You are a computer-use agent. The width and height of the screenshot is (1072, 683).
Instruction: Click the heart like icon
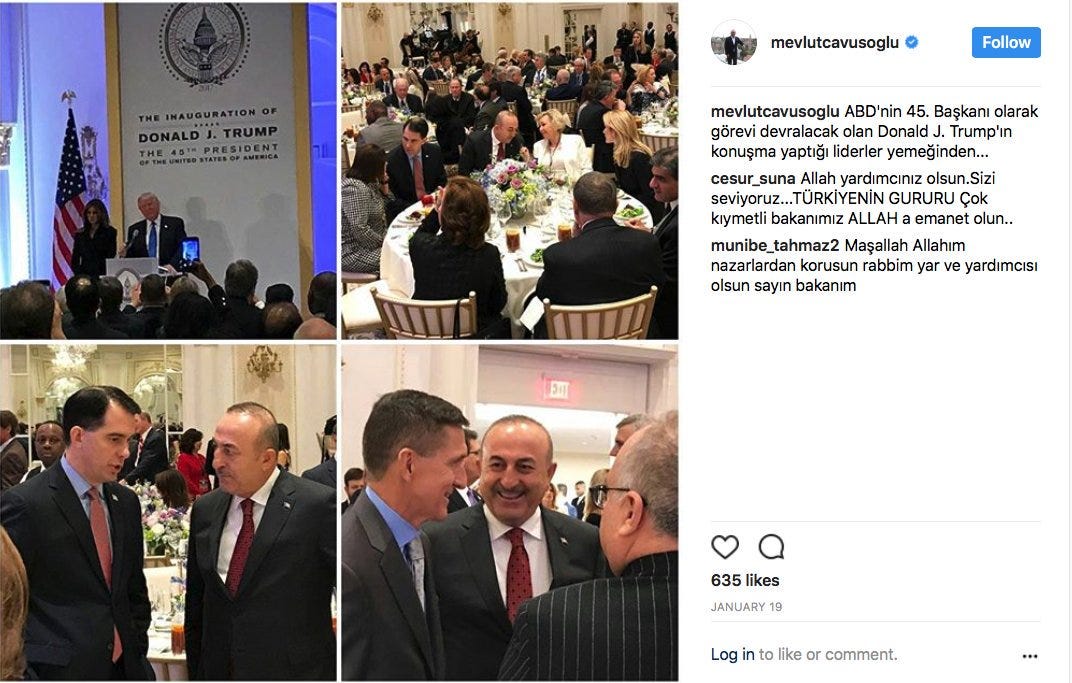(725, 547)
